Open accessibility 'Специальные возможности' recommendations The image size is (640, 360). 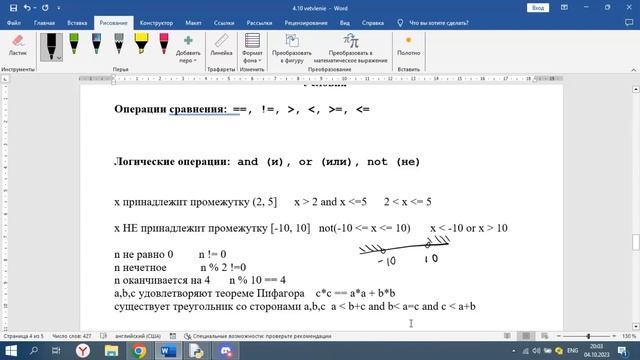point(258,336)
